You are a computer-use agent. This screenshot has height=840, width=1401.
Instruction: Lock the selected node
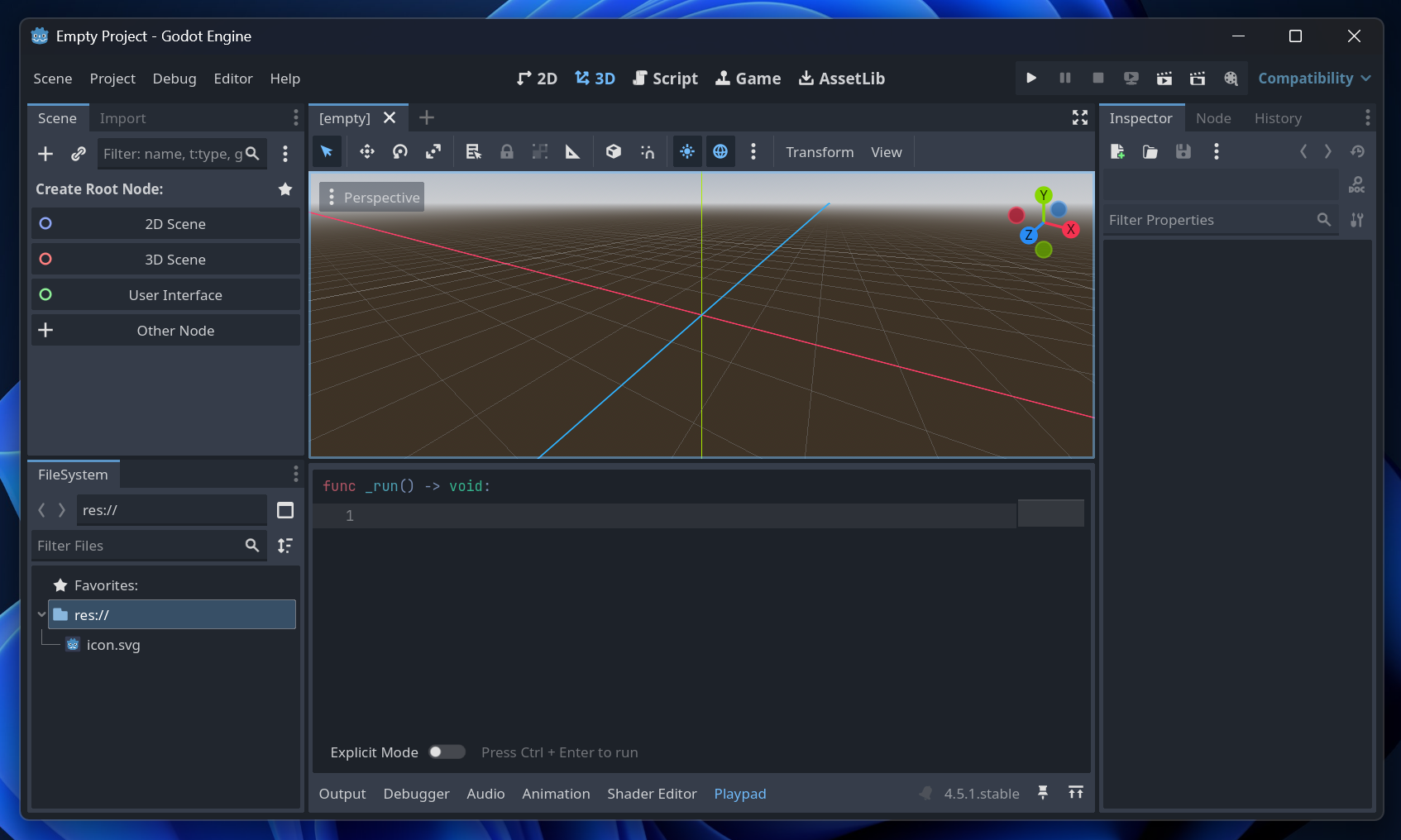click(507, 151)
